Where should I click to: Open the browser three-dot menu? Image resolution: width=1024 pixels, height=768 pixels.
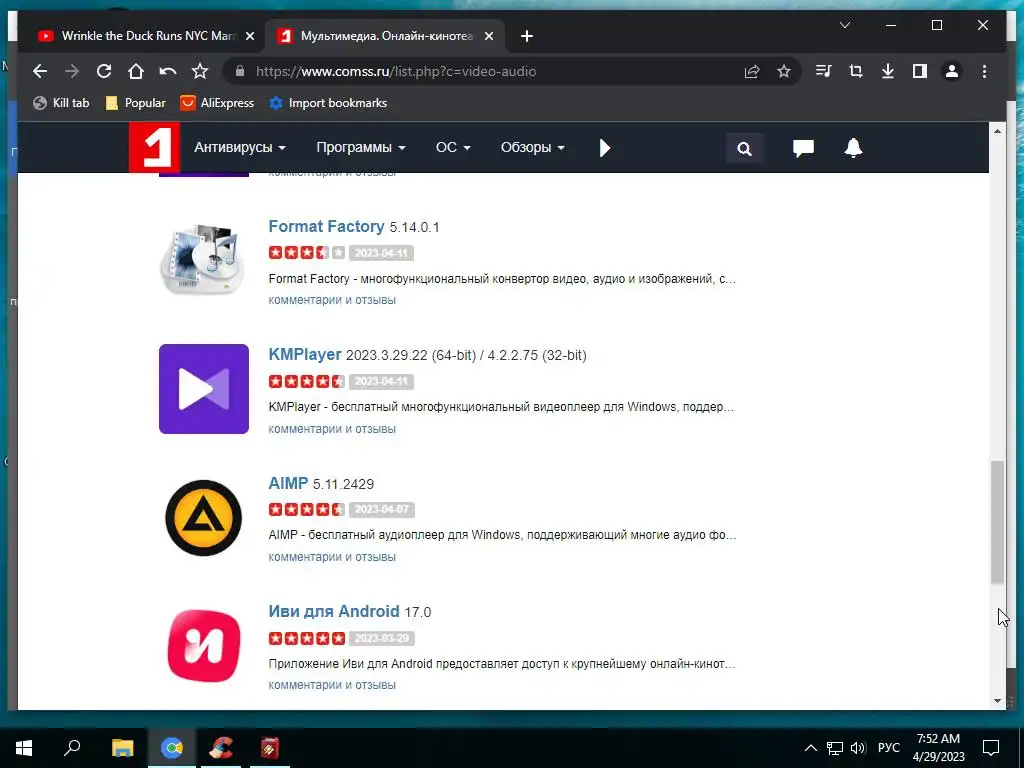[x=984, y=71]
